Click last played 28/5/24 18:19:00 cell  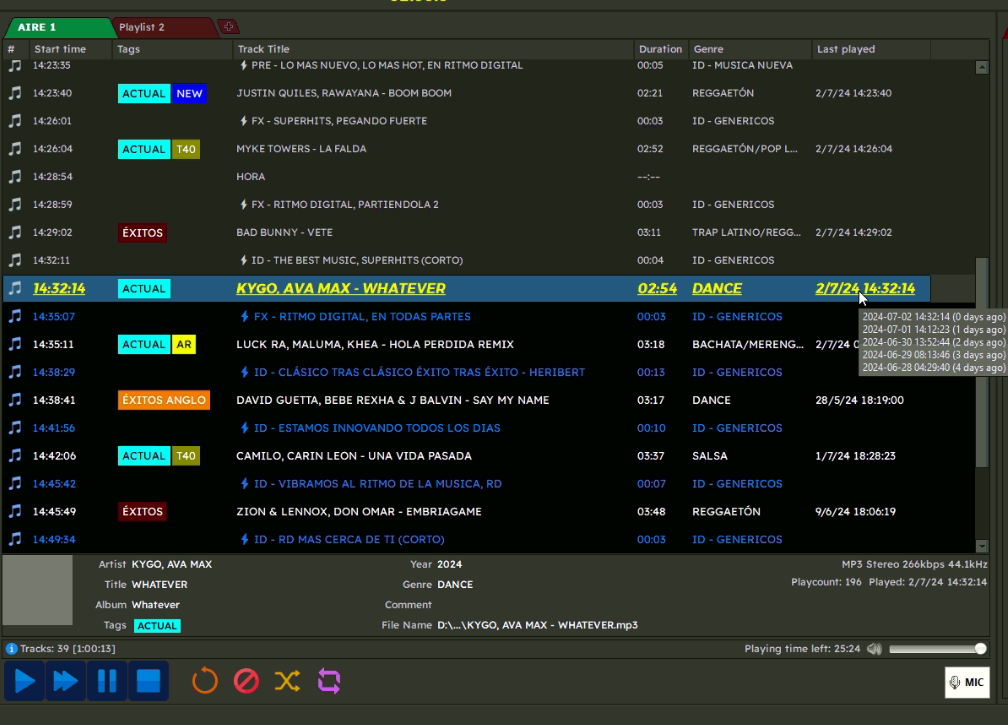click(860, 400)
